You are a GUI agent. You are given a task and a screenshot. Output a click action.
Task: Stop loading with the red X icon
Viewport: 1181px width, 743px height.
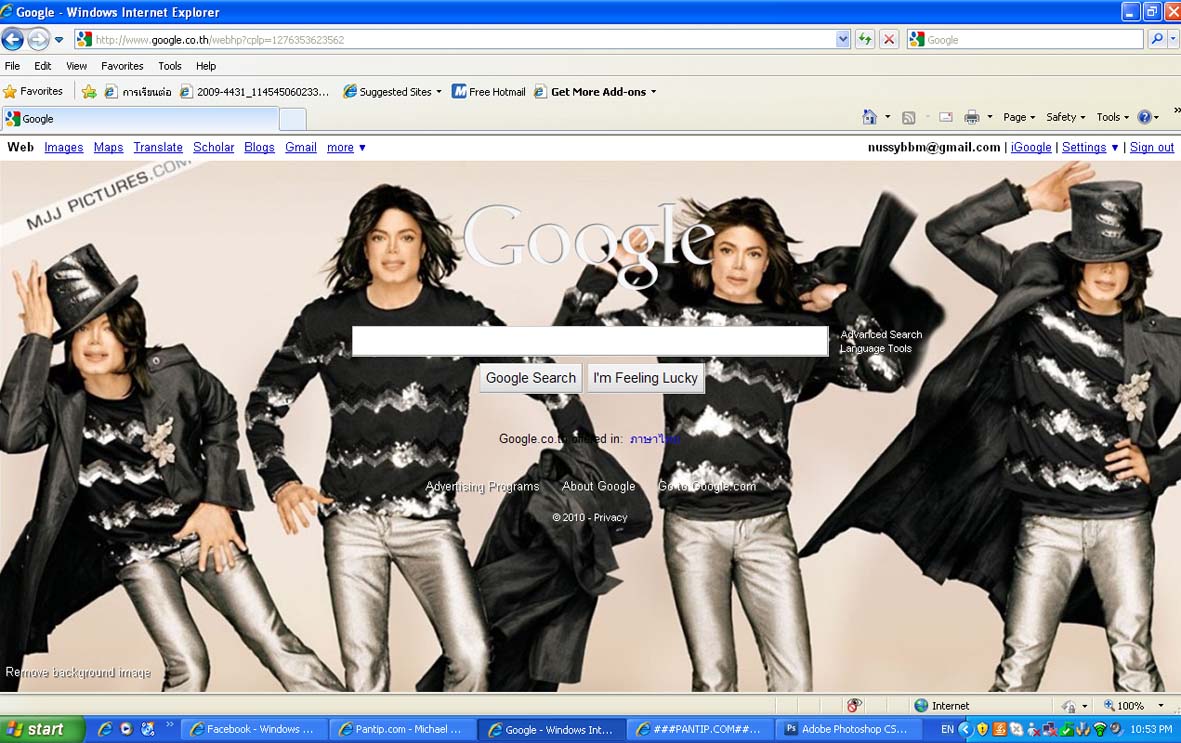click(x=889, y=40)
